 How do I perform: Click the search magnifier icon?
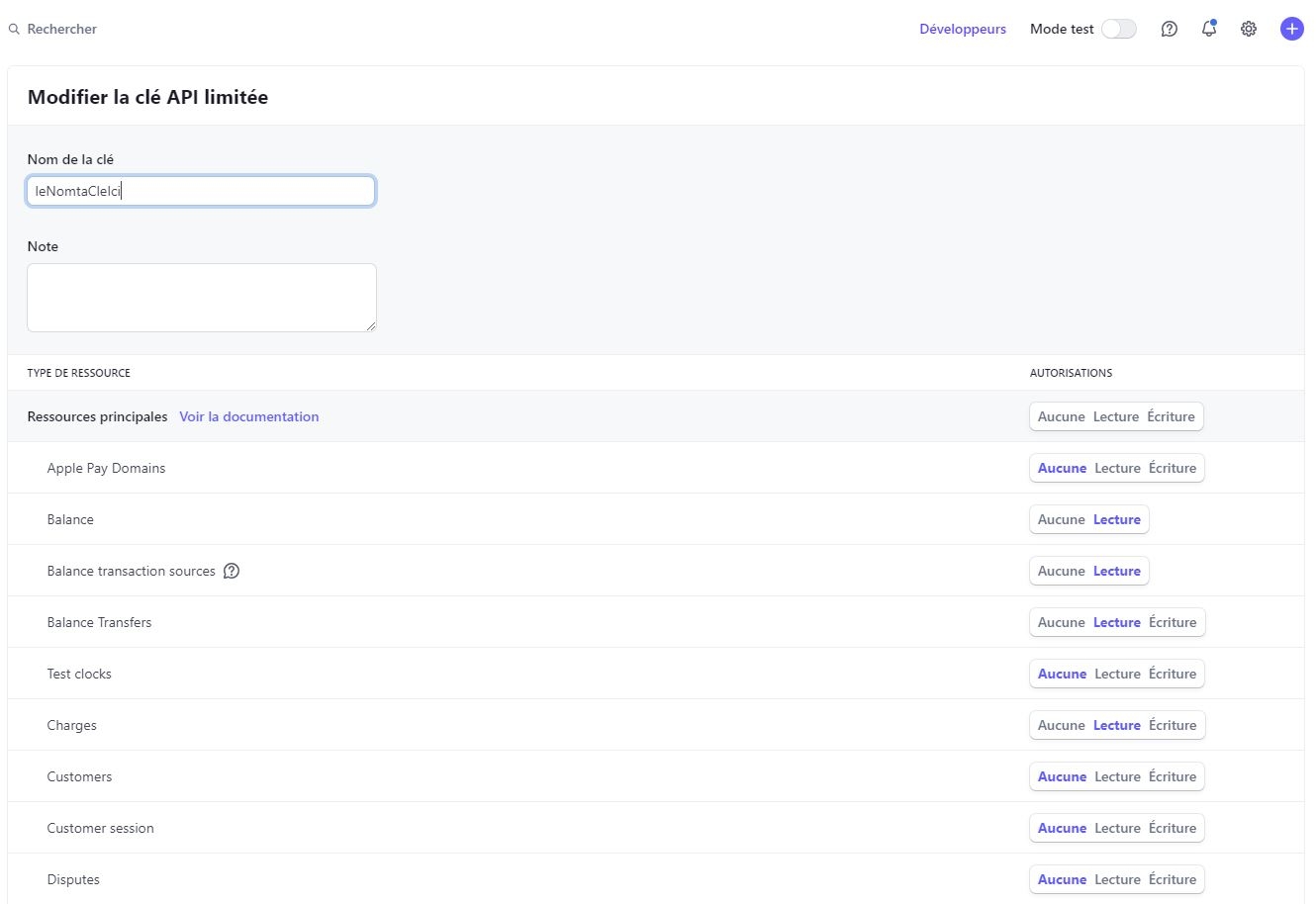[x=14, y=30]
